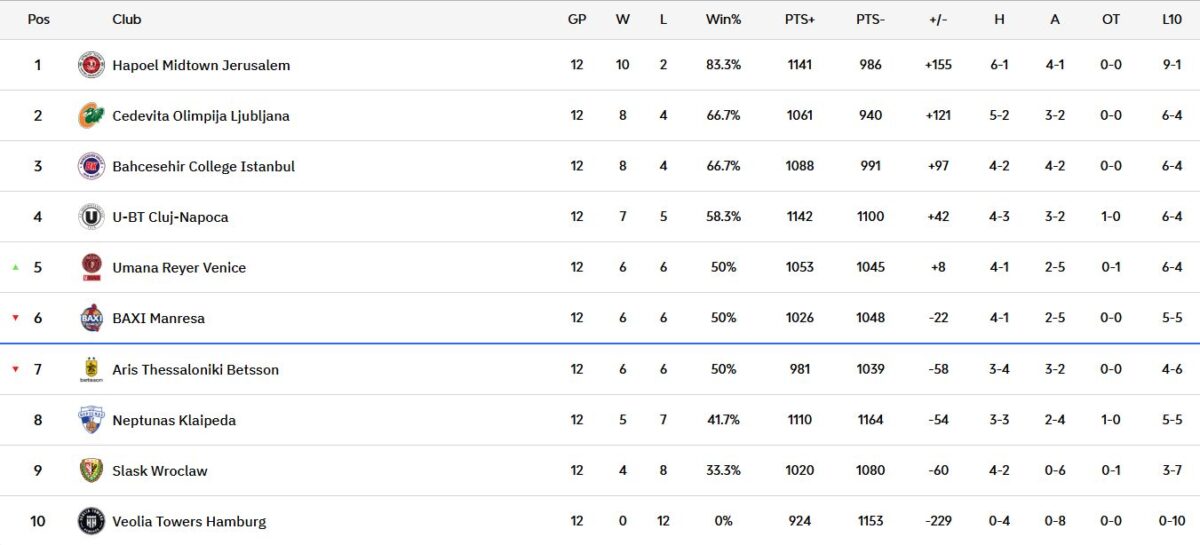Open the Veolia Towers Hamburg team link

coord(189,521)
